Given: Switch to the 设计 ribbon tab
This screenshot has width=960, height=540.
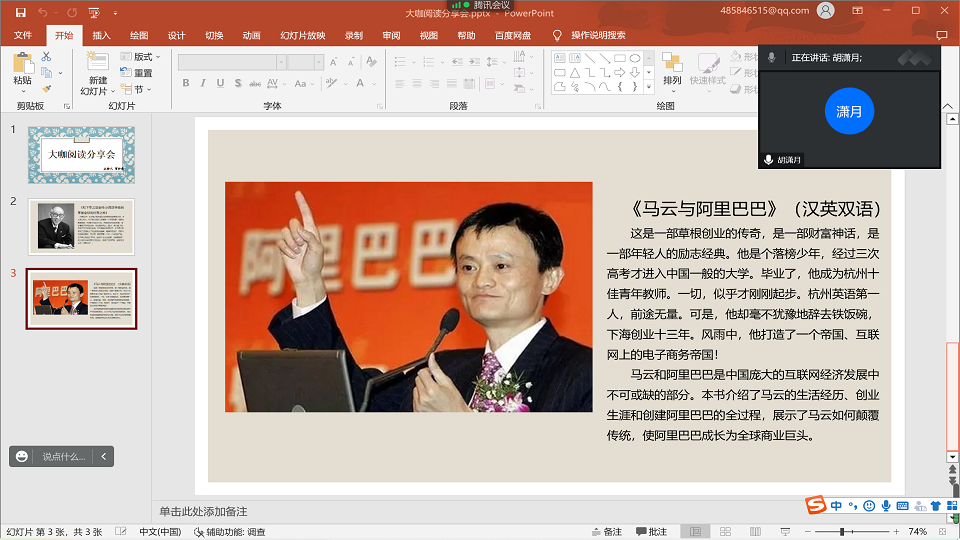Looking at the screenshot, I should click(x=176, y=36).
